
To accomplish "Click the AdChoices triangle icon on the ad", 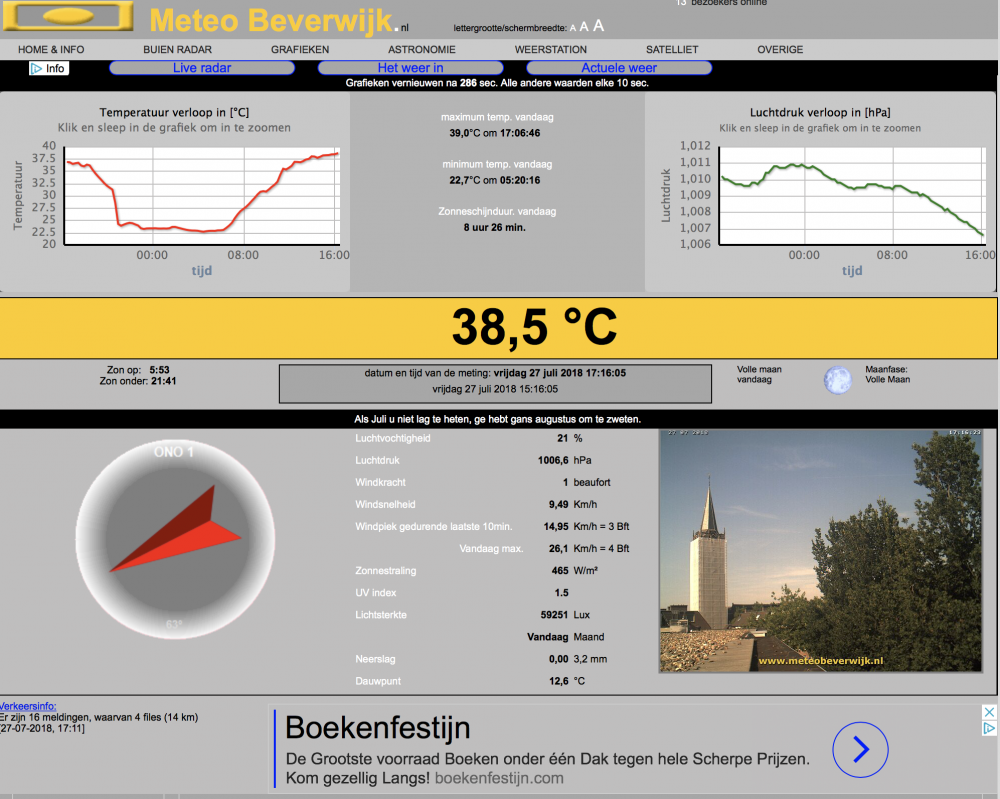I will coord(989,728).
